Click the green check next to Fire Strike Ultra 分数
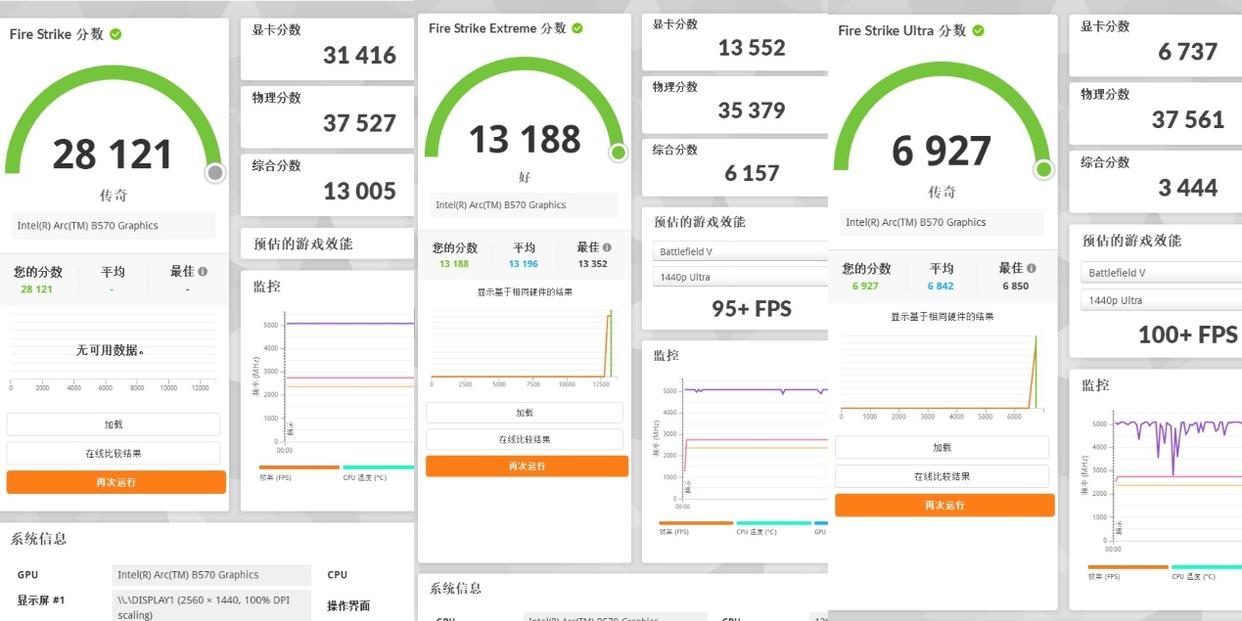Viewport: 1242px width, 621px height. coord(978,30)
